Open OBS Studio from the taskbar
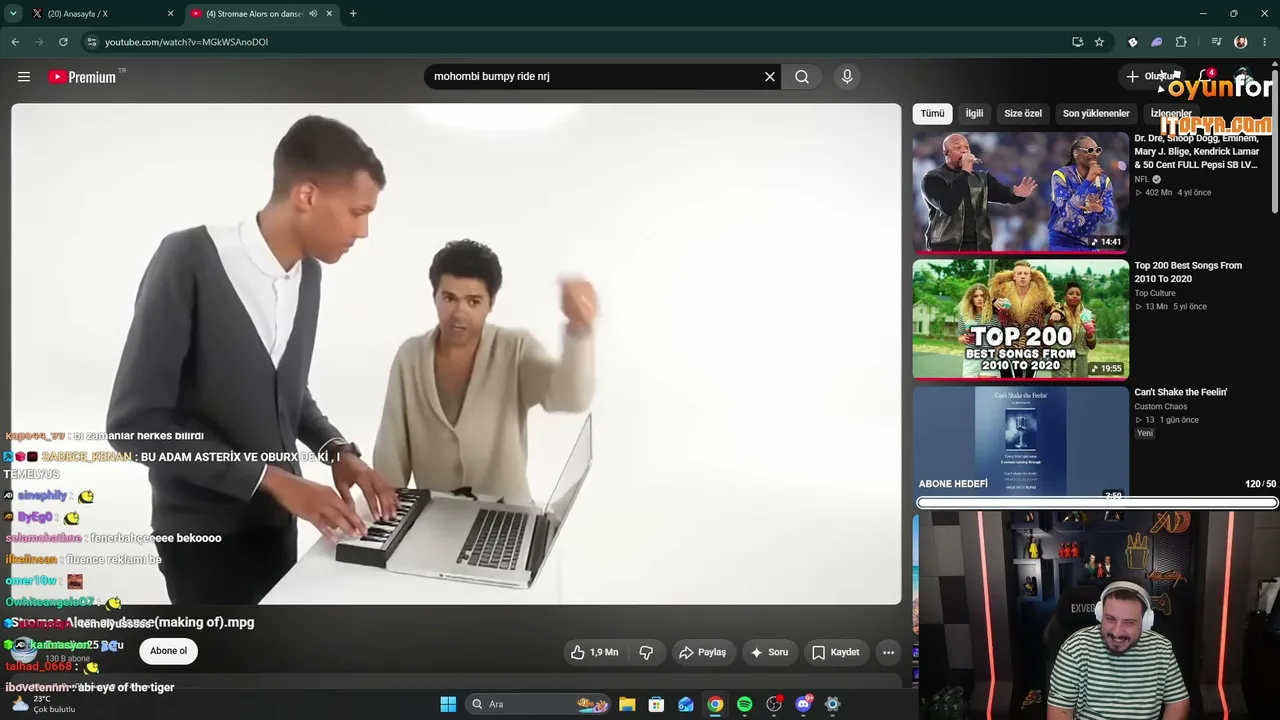Viewport: 1280px width, 720px height. (x=773, y=704)
